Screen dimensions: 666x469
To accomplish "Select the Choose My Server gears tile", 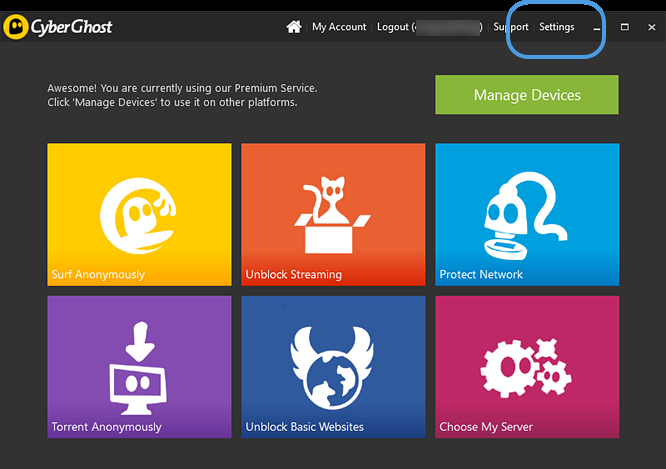I will pos(527,367).
